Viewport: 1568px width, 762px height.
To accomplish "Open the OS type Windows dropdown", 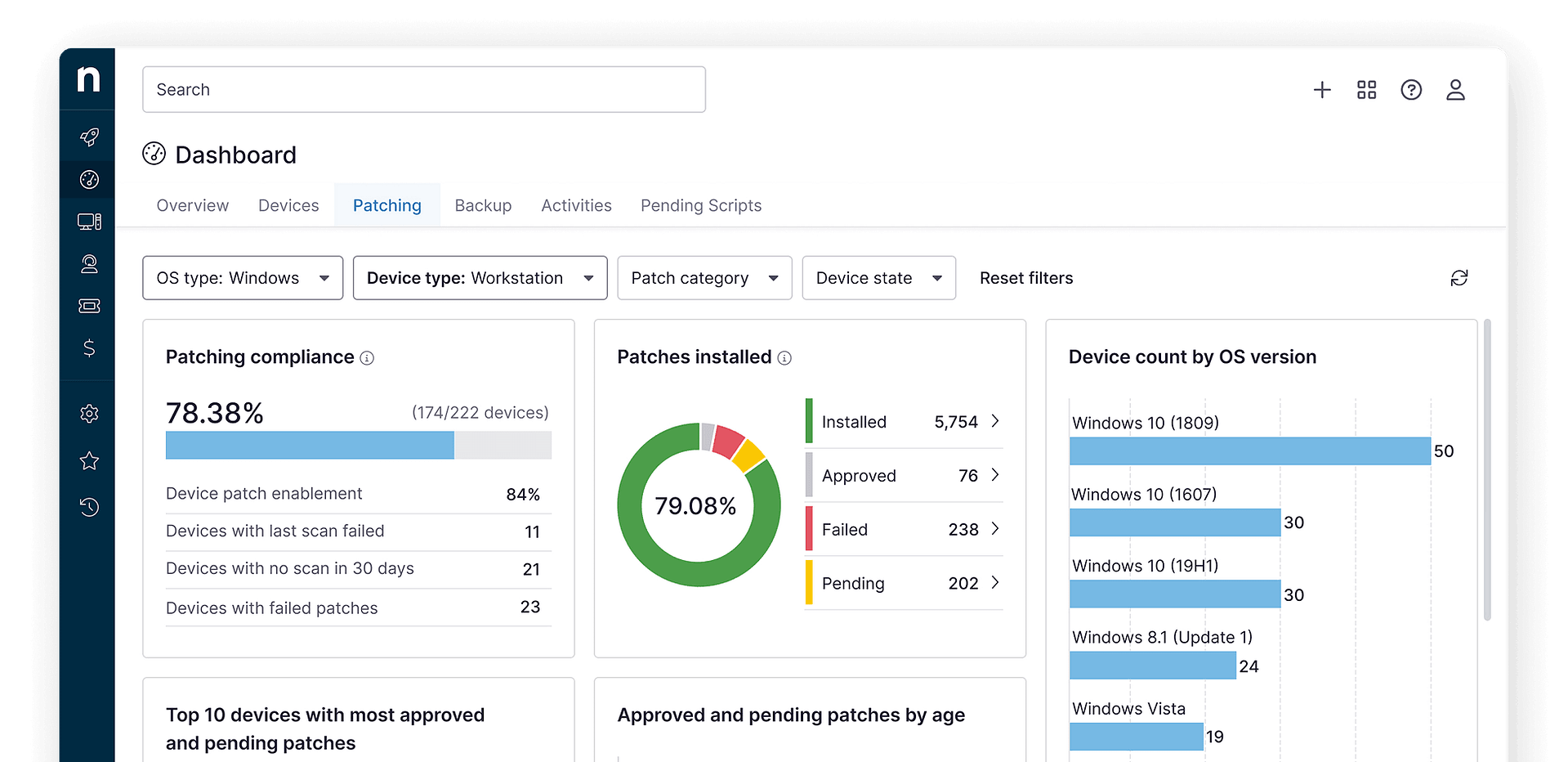I will click(242, 278).
